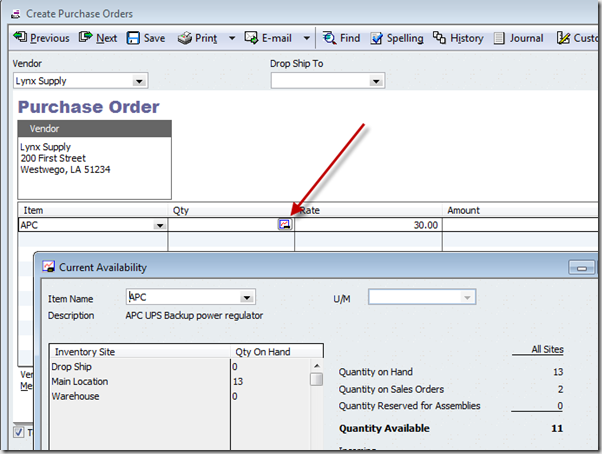Screen dimensions: 602x454
Task: Open the U/M dropdown
Action: point(467,297)
